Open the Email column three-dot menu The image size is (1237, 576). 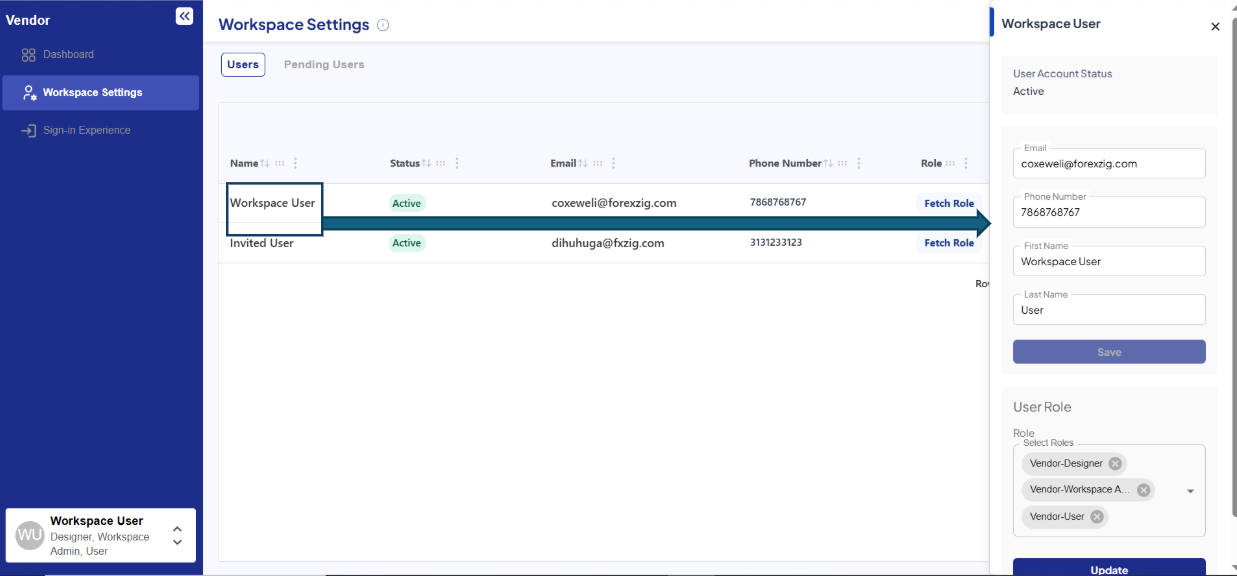point(613,163)
